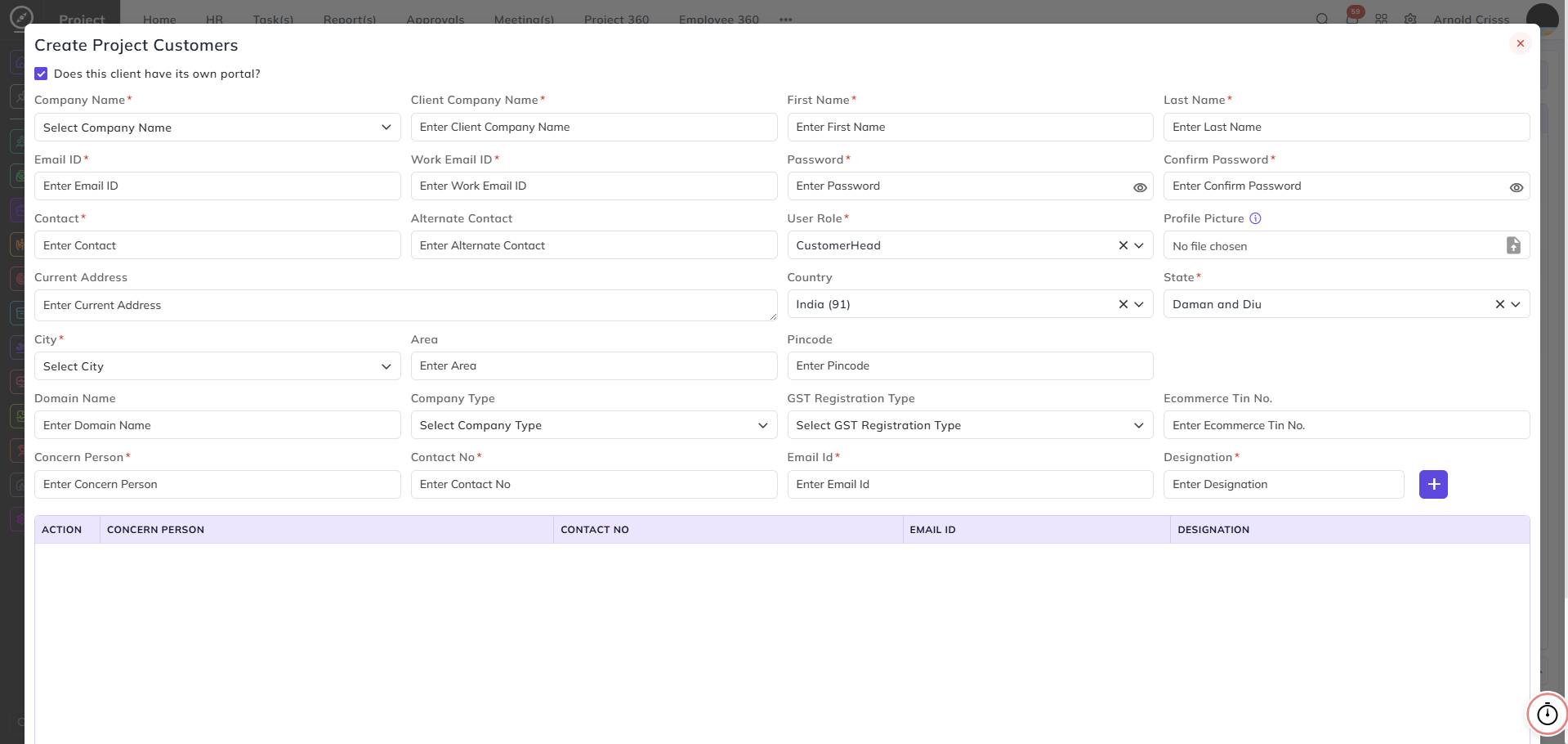Expand the User Role dropdown arrow
1568x744 pixels.
point(1139,245)
